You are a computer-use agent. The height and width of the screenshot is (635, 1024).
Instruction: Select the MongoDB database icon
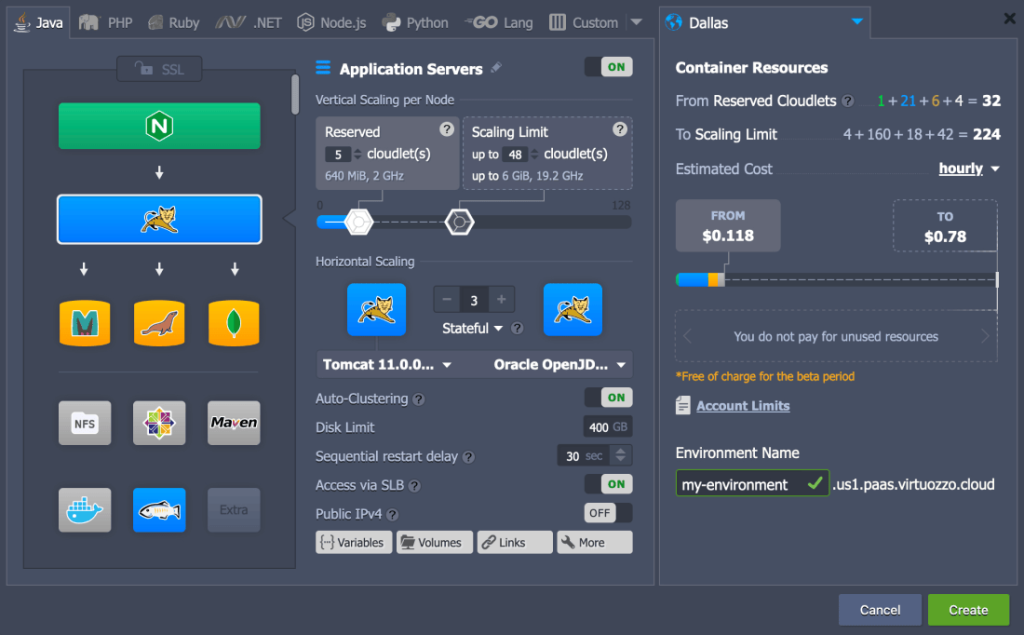tap(234, 323)
